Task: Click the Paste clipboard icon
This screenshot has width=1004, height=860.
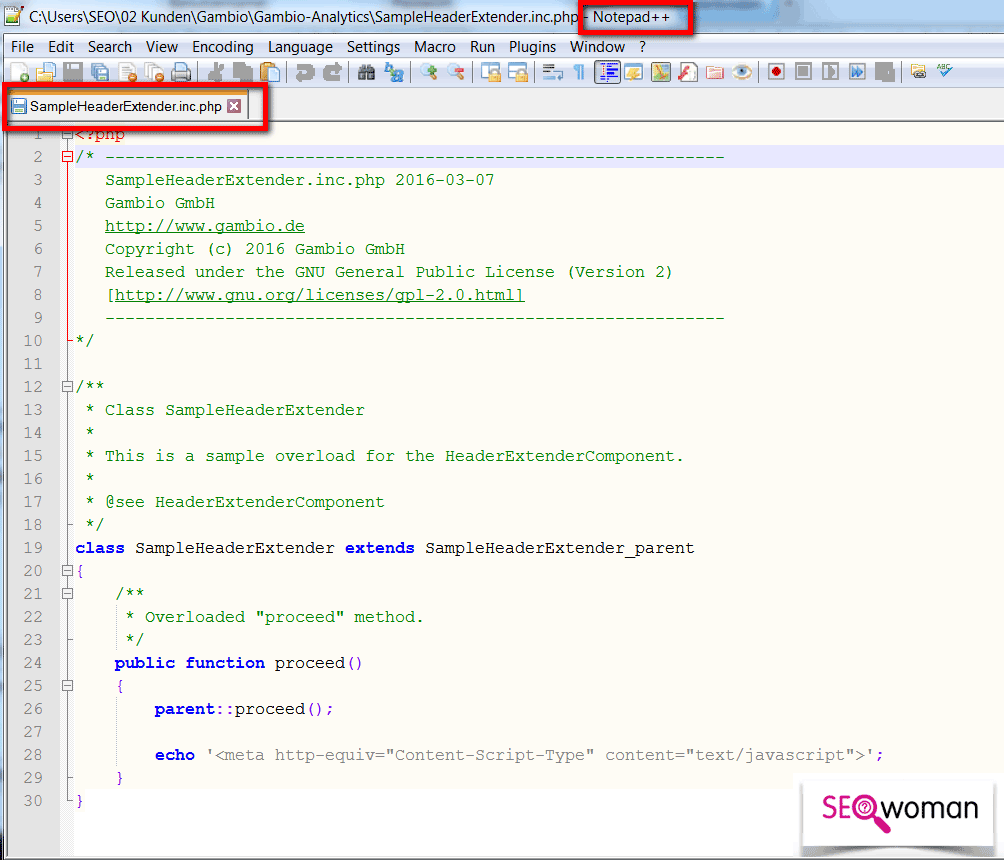Action: click(x=270, y=72)
